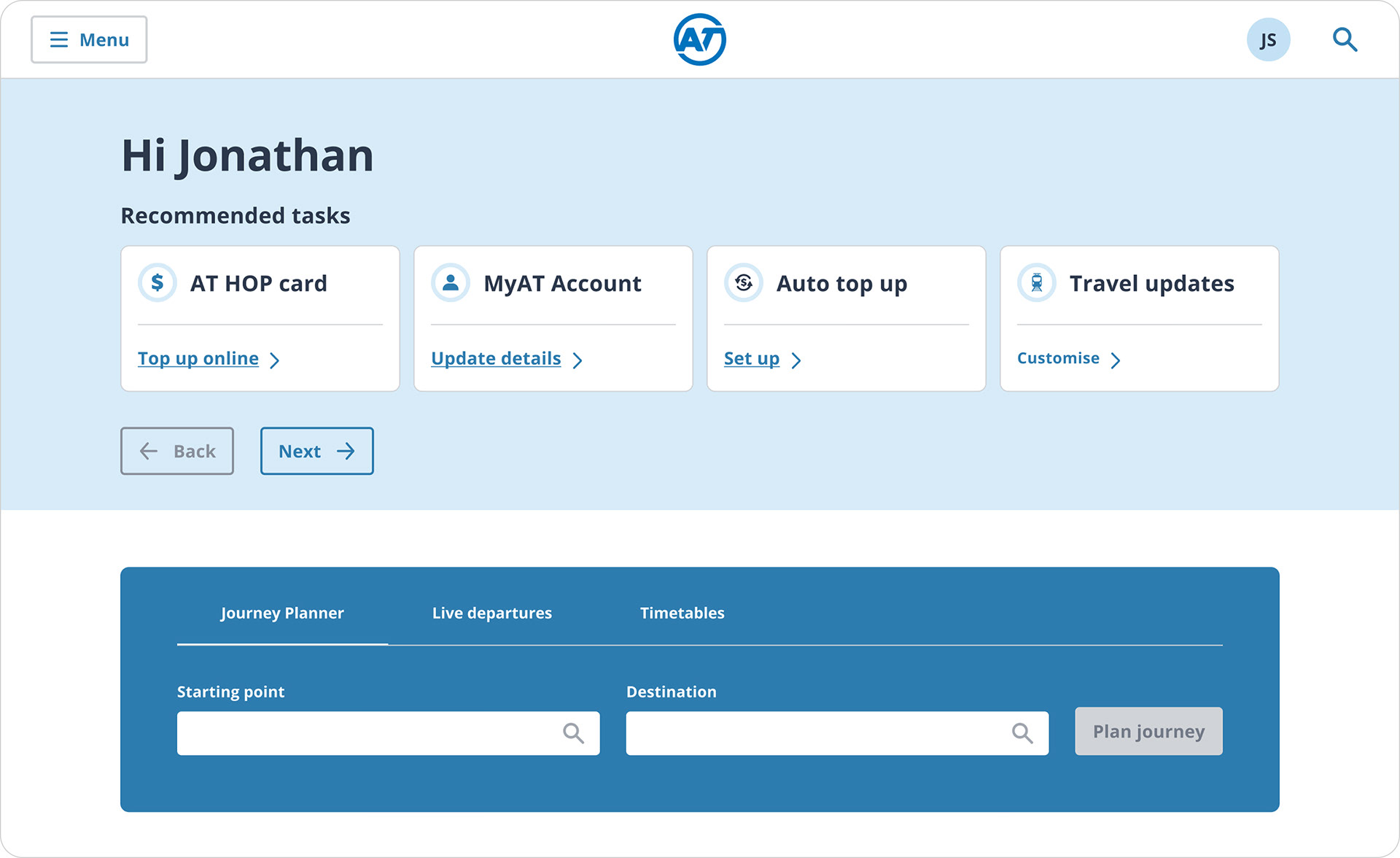Click the Starting point search magnifier
1400x858 pixels.
point(573,733)
